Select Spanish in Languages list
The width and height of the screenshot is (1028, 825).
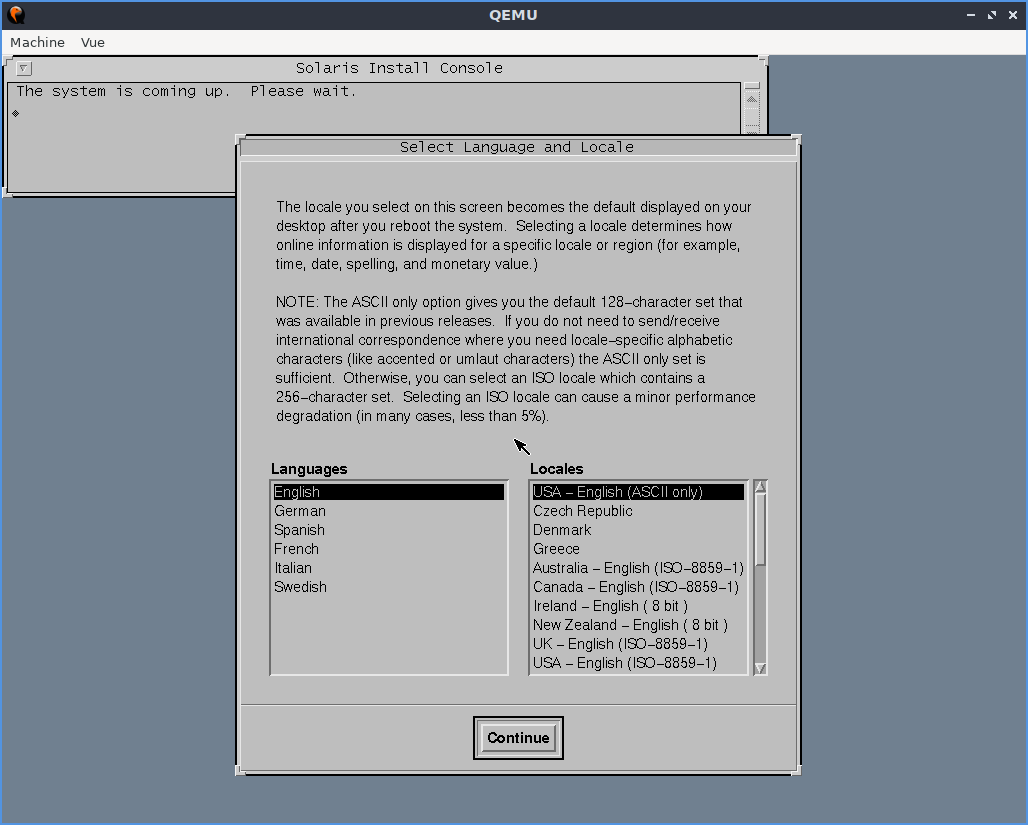(389, 530)
